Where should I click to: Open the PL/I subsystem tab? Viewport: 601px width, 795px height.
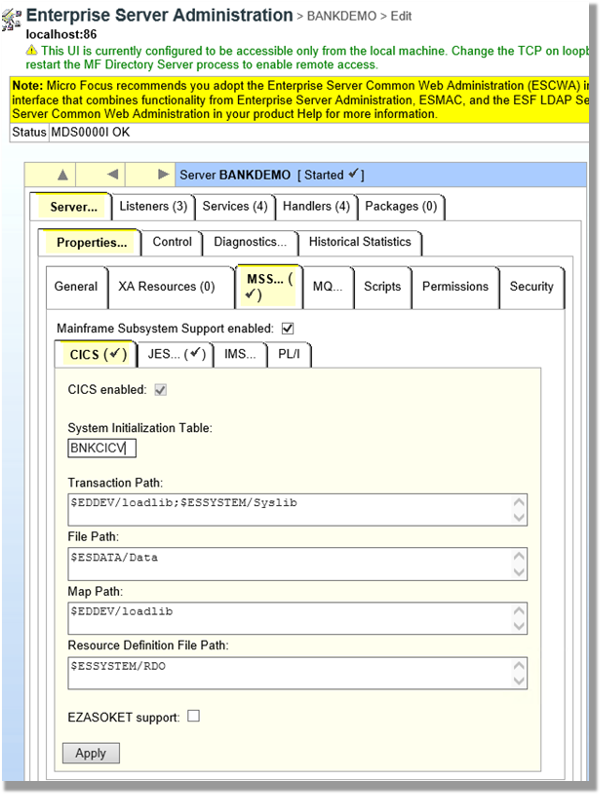pos(289,354)
